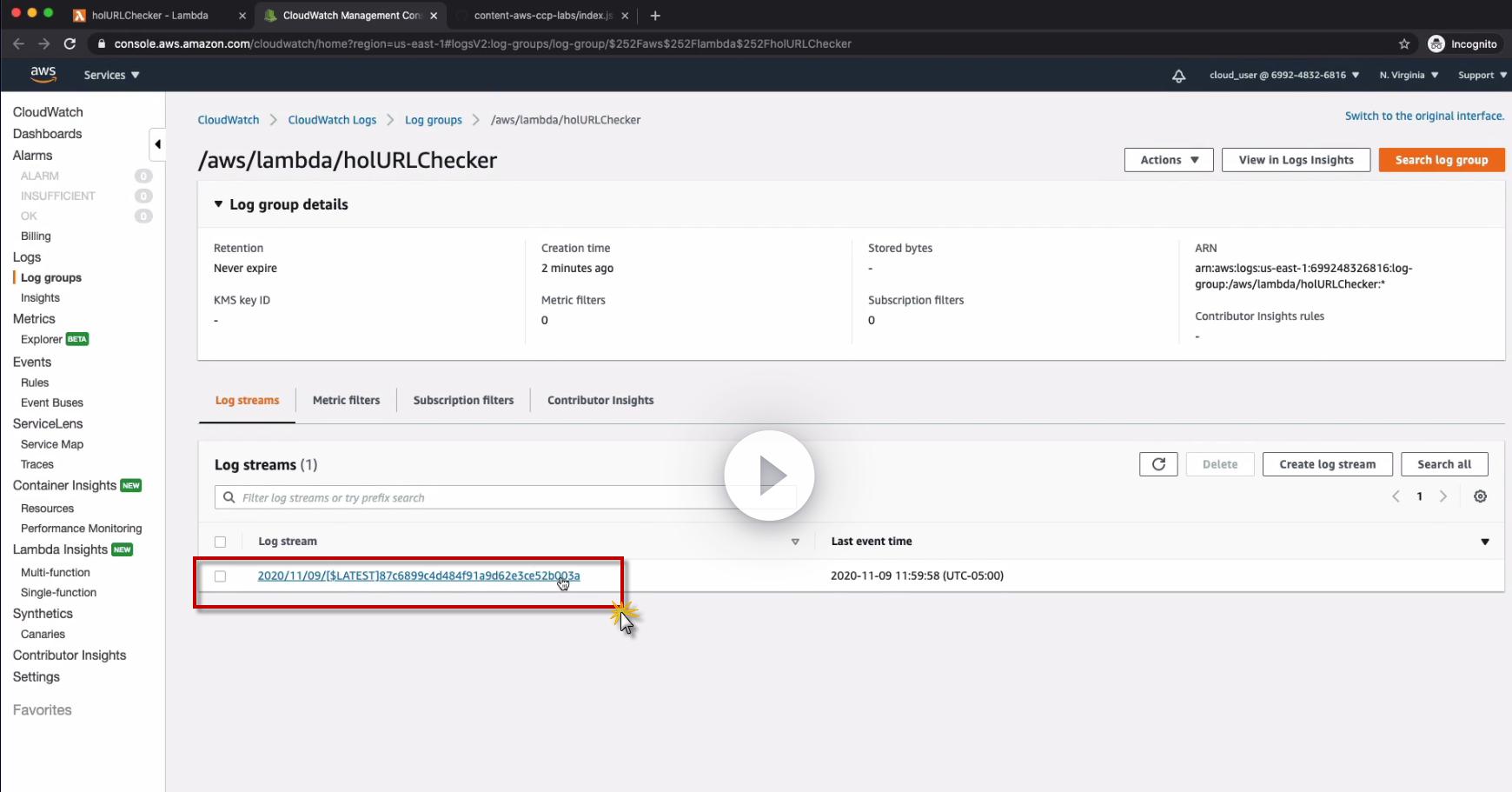Reload the browser page
The width and height of the screenshot is (1512, 792).
[x=70, y=43]
